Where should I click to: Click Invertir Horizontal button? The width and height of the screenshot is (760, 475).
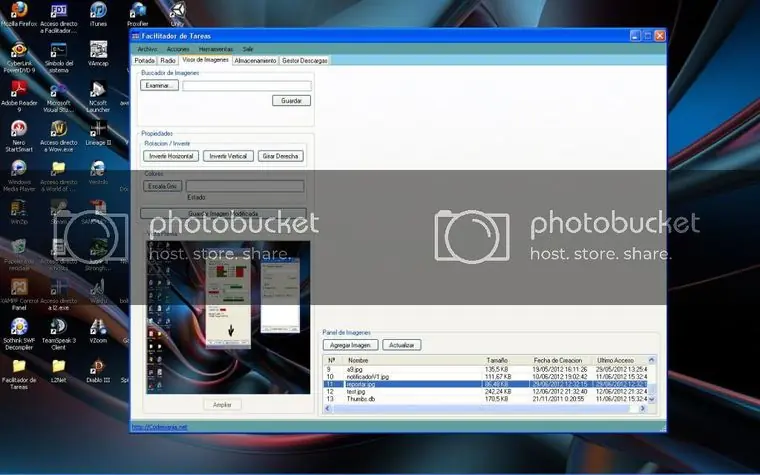click(171, 156)
